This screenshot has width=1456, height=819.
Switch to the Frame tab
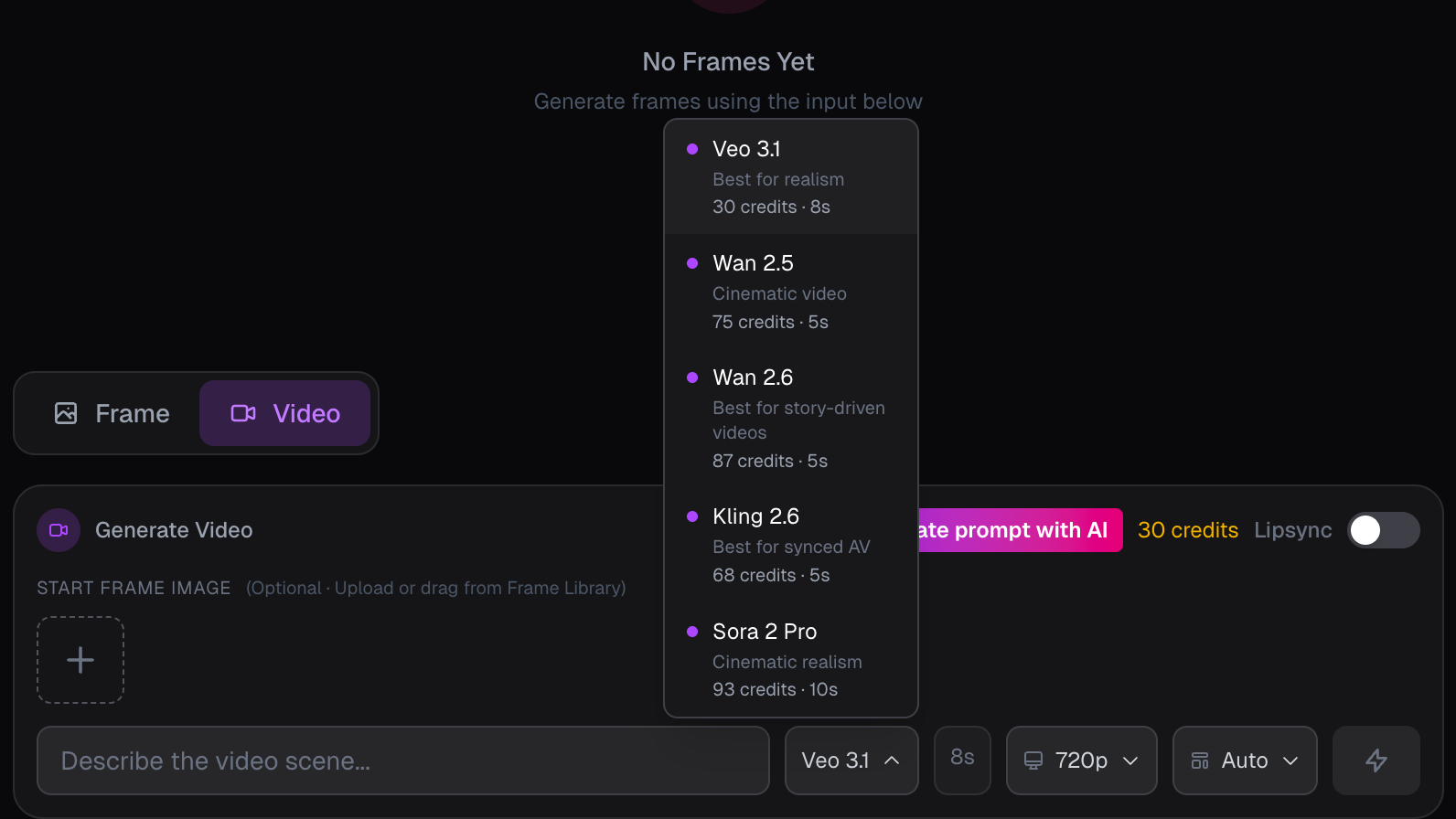[x=112, y=413]
